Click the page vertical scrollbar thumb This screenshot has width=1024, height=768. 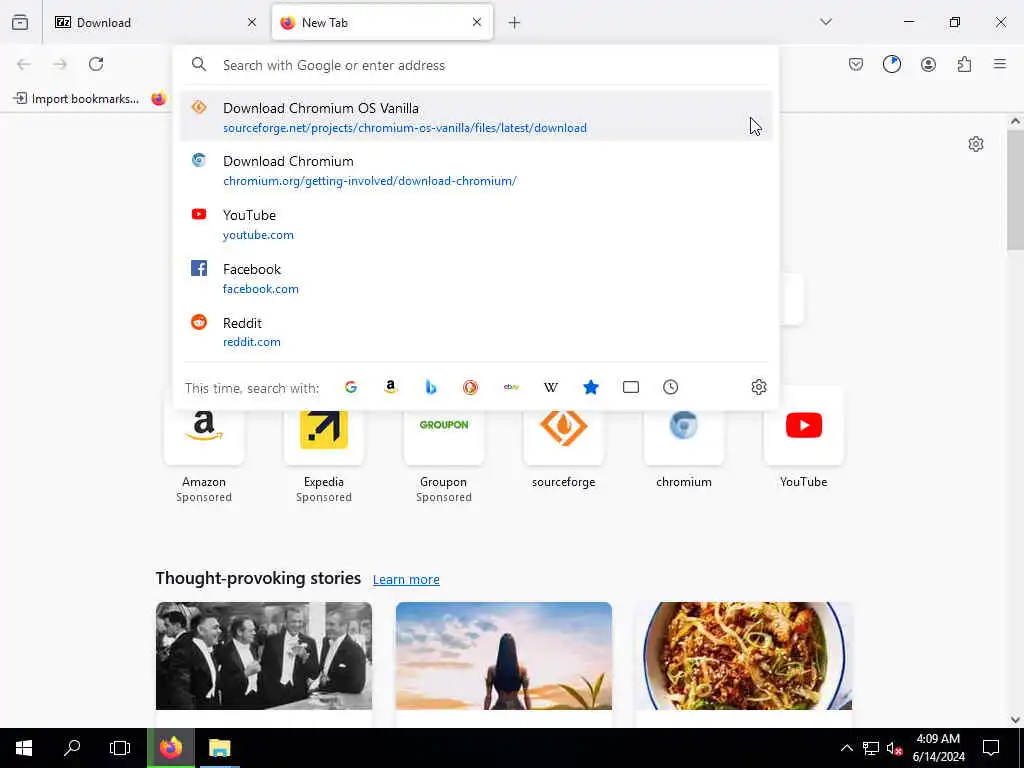click(x=1015, y=189)
